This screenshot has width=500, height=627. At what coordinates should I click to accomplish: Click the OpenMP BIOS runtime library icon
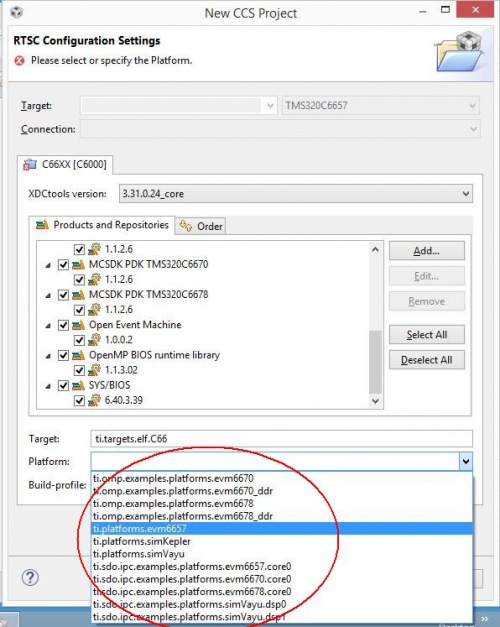tap(78, 355)
